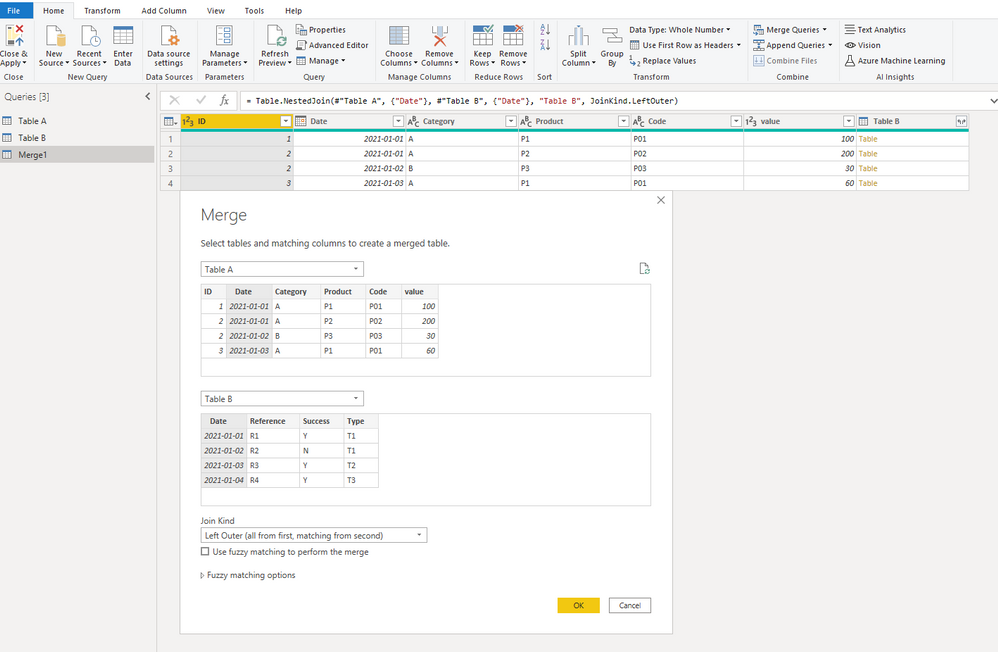
Task: Select the Group By icon
Action: (x=612, y=36)
